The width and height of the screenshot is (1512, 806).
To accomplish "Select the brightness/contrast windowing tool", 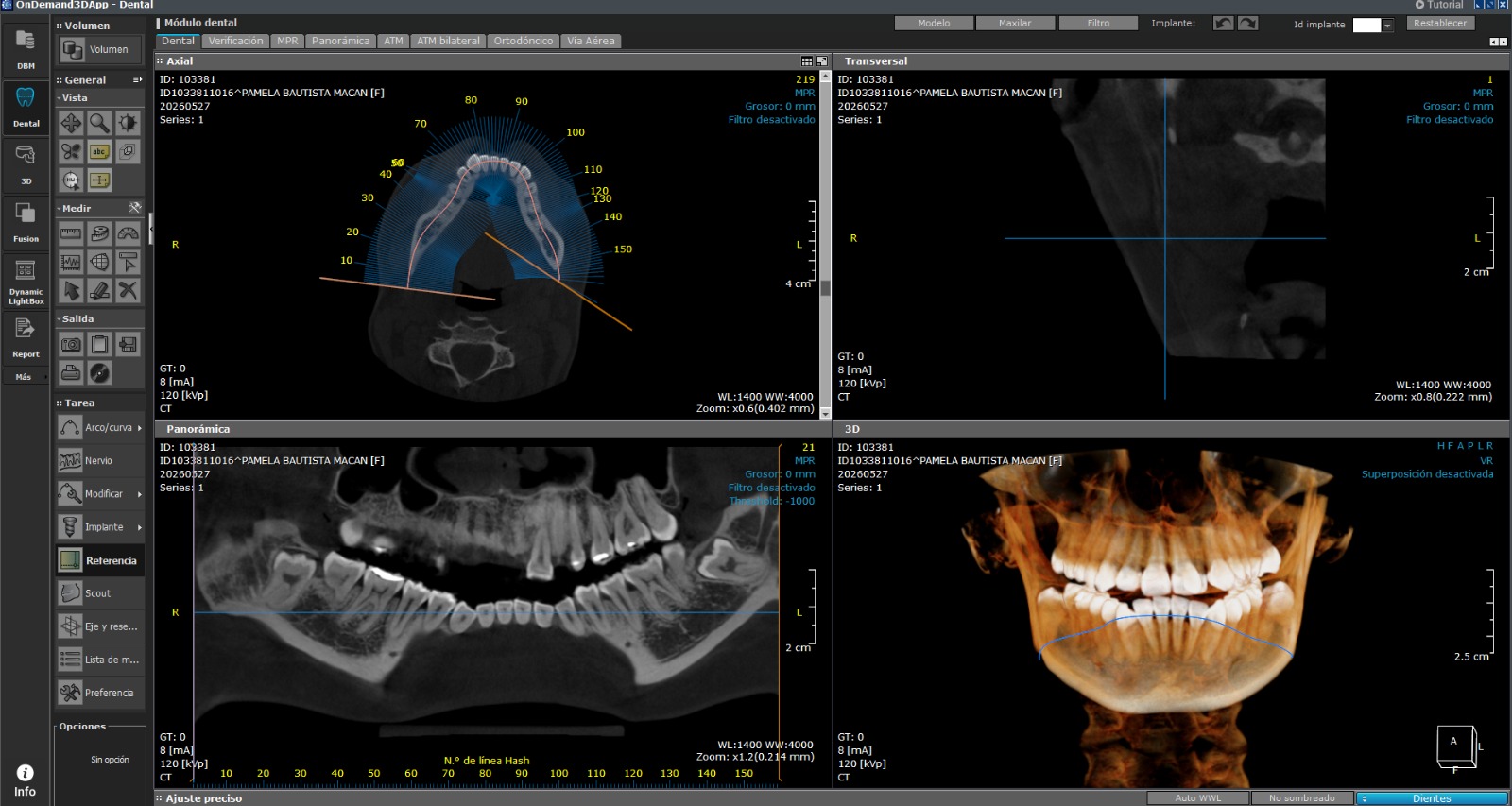I will click(128, 123).
